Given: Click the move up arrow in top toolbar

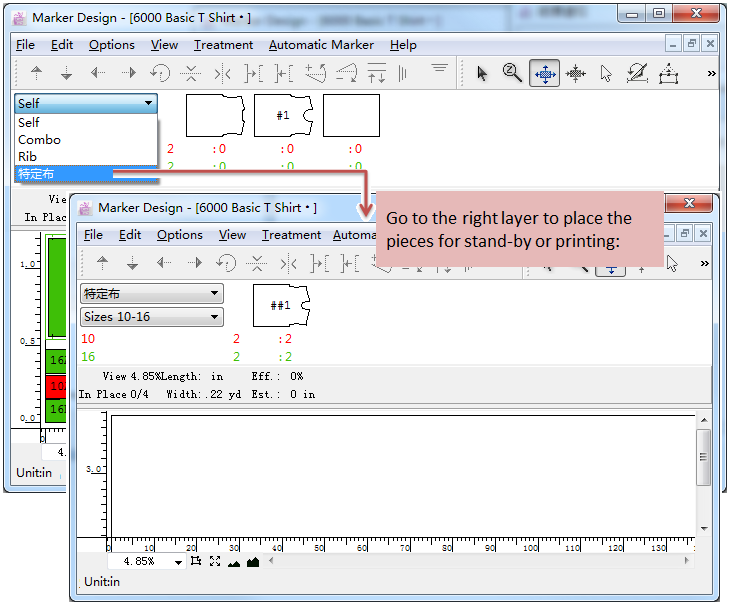Looking at the screenshot, I should tap(37, 73).
